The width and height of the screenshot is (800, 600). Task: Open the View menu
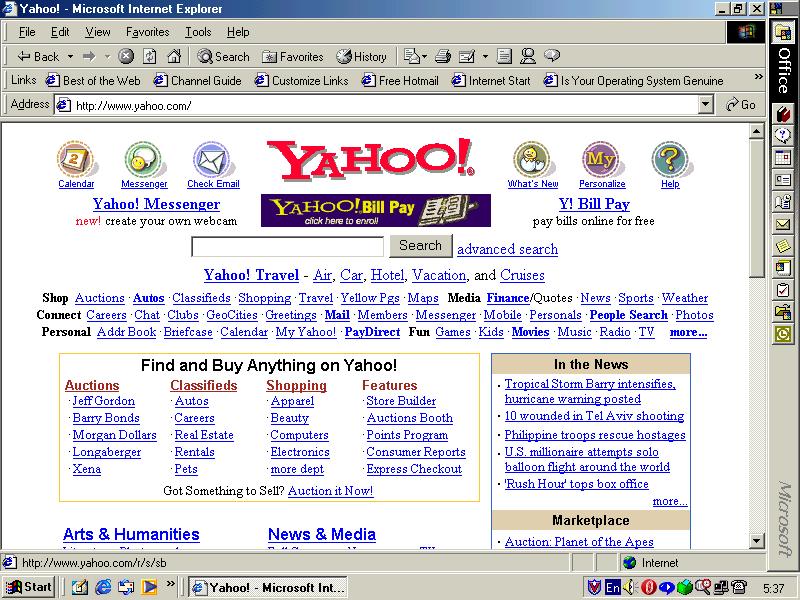[x=97, y=32]
